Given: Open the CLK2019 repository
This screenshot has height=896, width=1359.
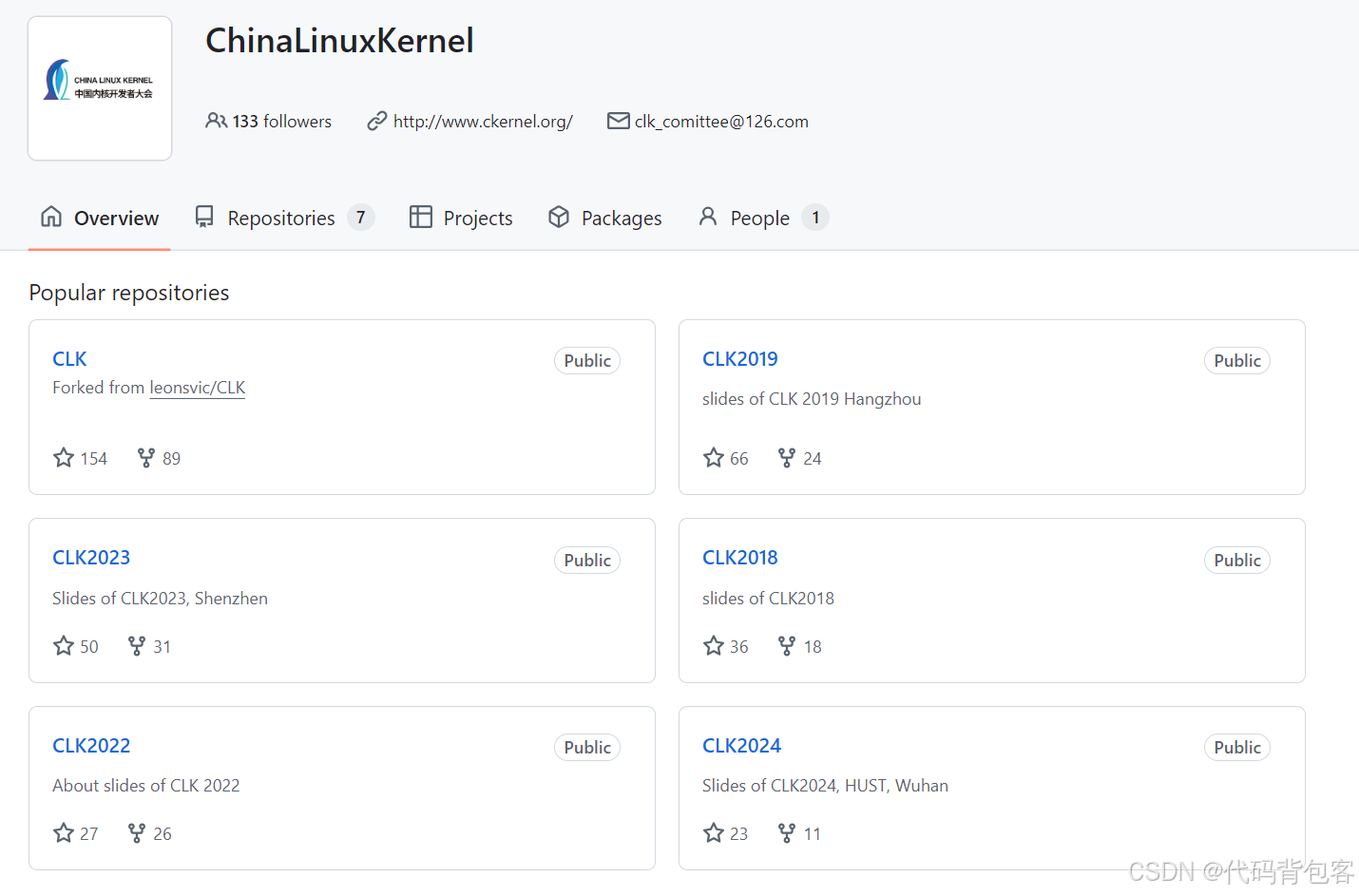Looking at the screenshot, I should point(740,359).
